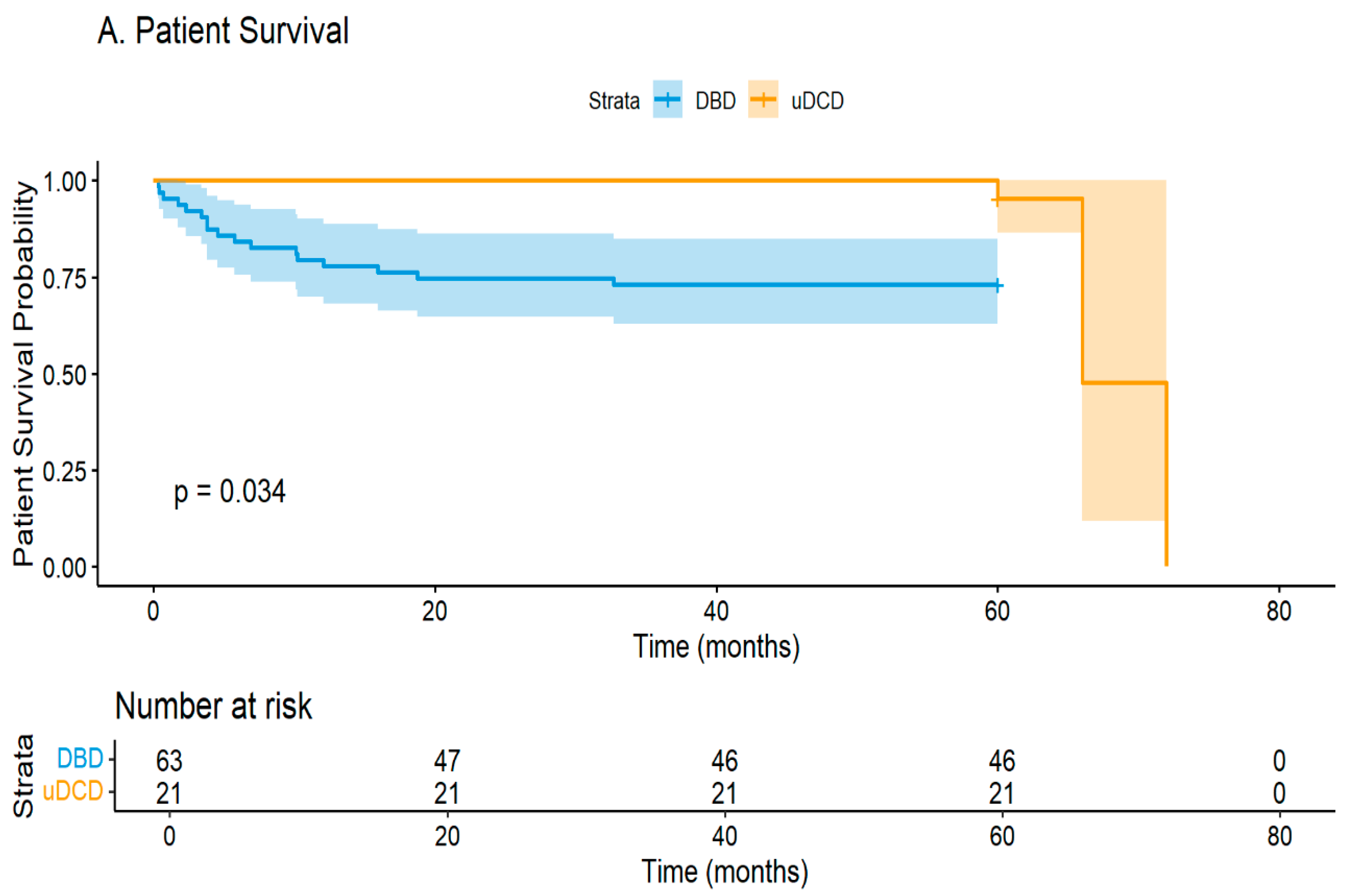Click the at-risk count 47
The width and height of the screenshot is (1347, 896).
point(447,761)
